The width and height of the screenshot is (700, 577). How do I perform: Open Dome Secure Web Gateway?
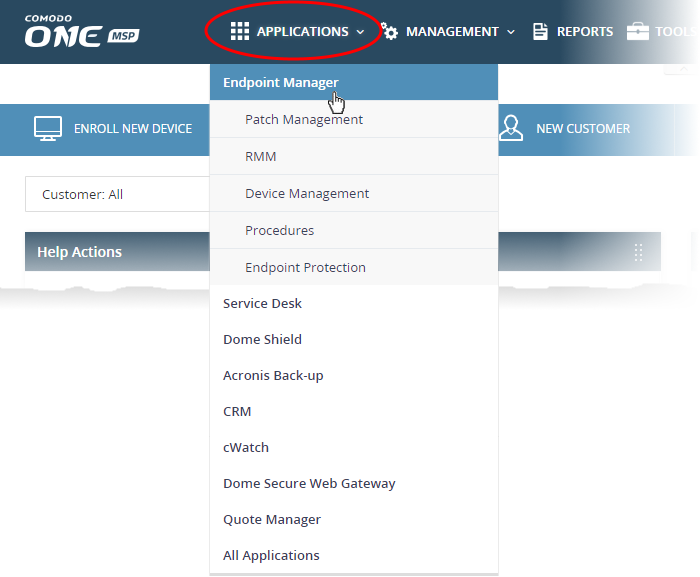coord(354,484)
